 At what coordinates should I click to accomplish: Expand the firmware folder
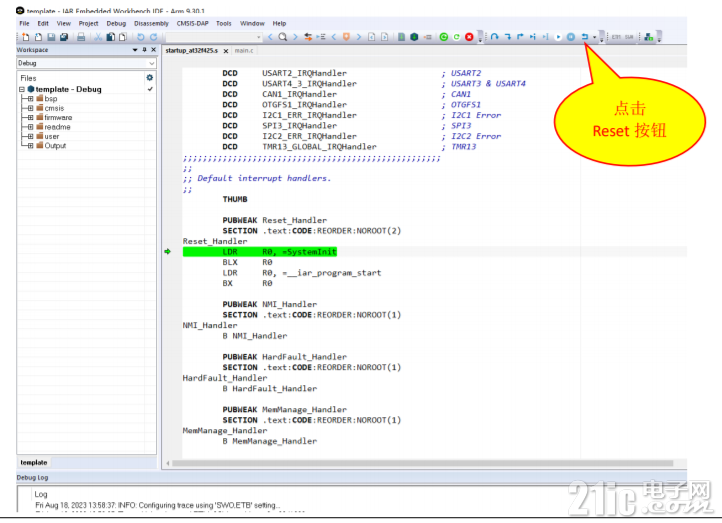[x=30, y=117]
